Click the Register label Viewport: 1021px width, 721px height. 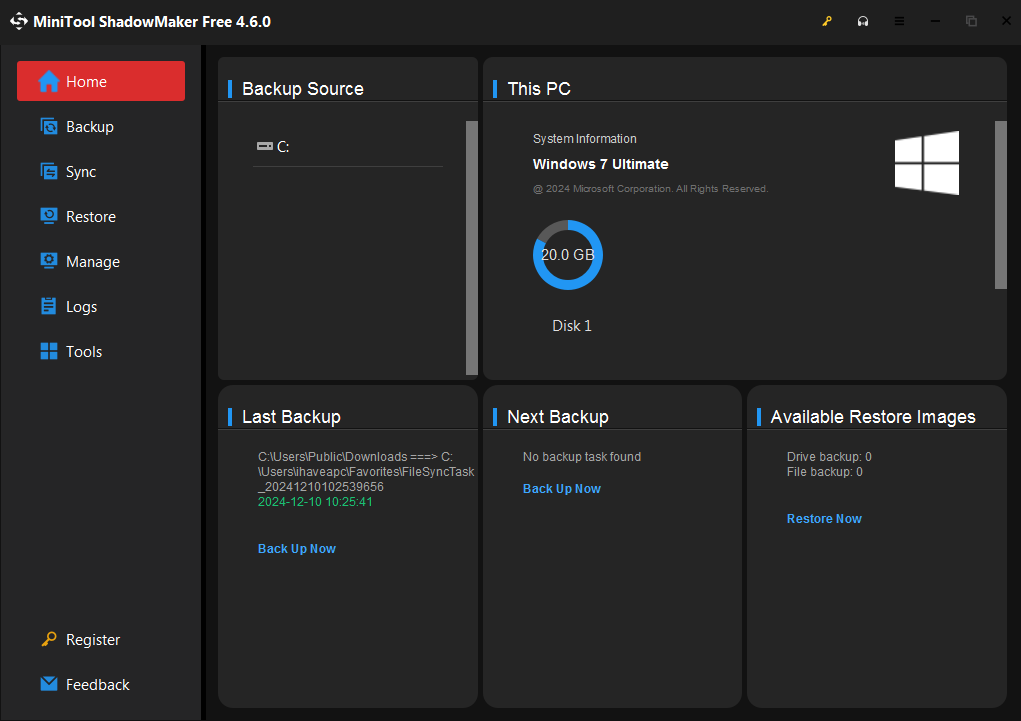[93, 640]
